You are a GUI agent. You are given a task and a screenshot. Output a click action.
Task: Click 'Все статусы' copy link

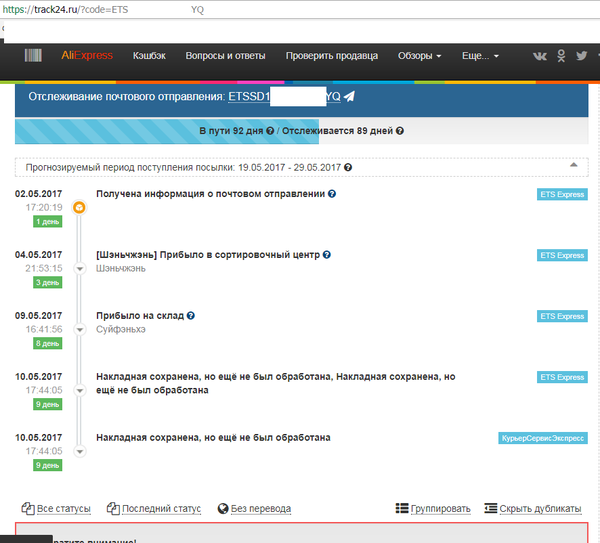56,508
